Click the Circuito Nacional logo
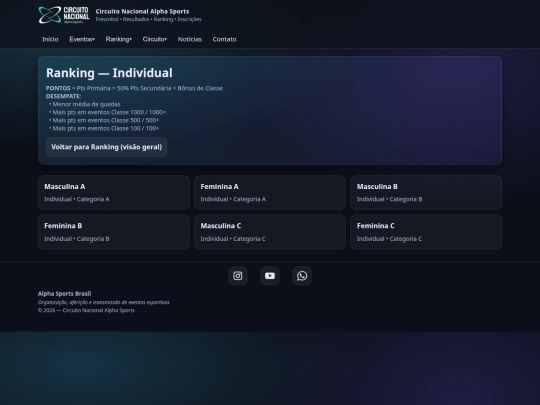Viewport: 540px width, 405px height. [64, 15]
